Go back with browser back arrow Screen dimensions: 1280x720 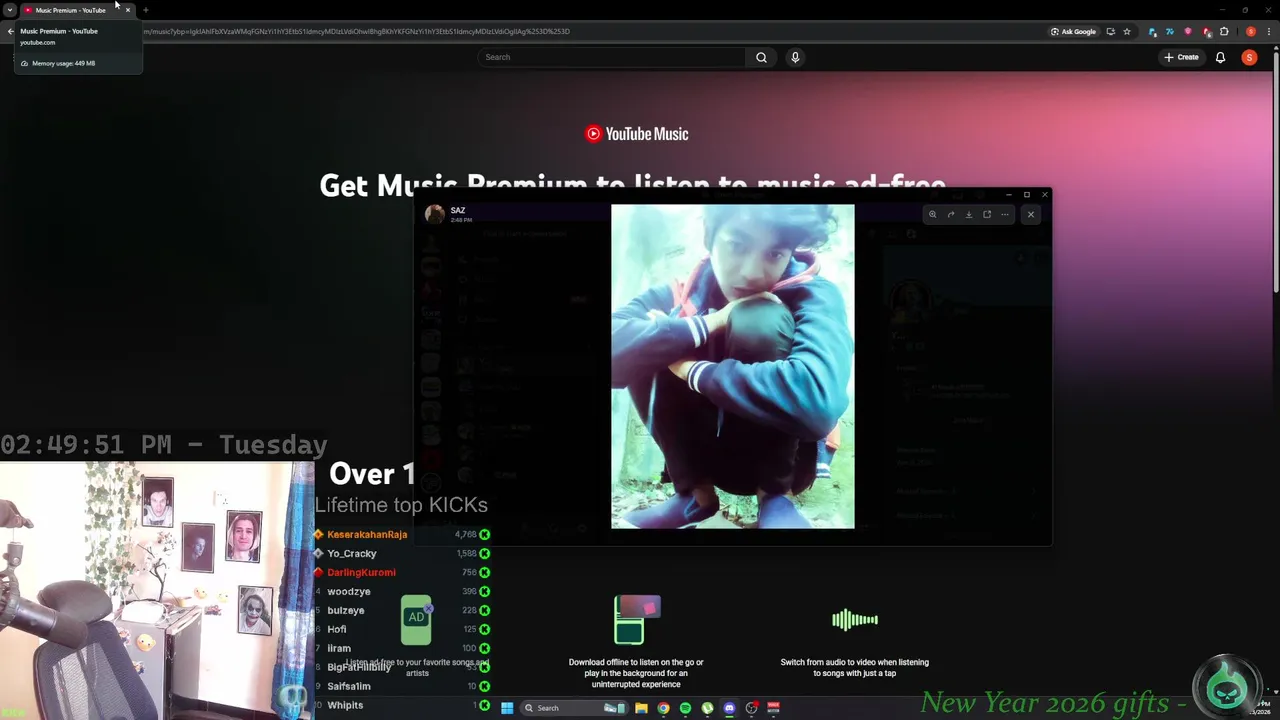(x=10, y=31)
